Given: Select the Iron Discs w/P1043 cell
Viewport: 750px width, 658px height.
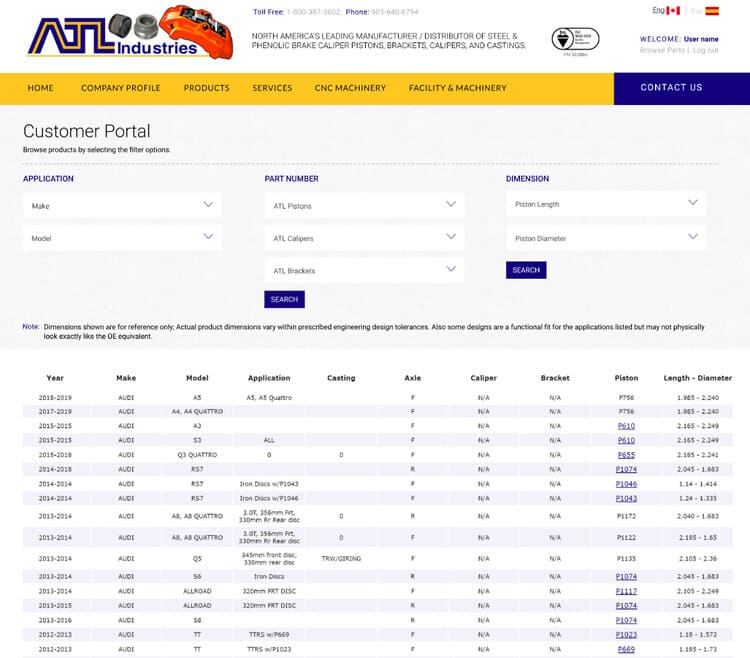Looking at the screenshot, I should 269,484.
